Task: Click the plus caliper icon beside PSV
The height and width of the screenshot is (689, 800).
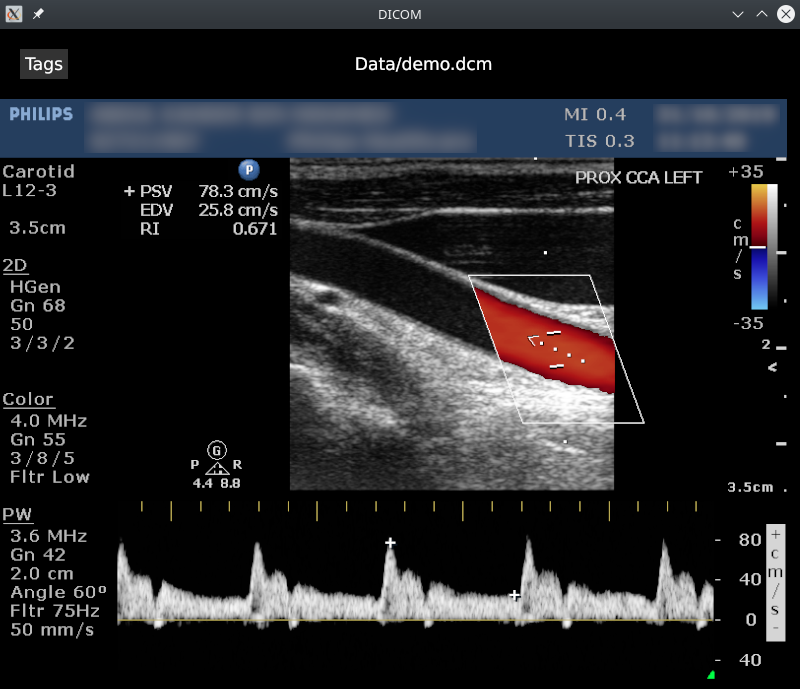Action: coord(128,191)
